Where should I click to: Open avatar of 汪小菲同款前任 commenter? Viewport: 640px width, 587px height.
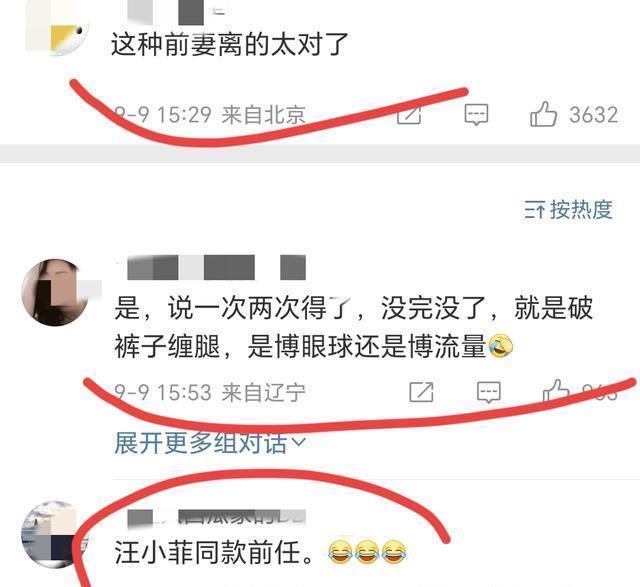54,534
